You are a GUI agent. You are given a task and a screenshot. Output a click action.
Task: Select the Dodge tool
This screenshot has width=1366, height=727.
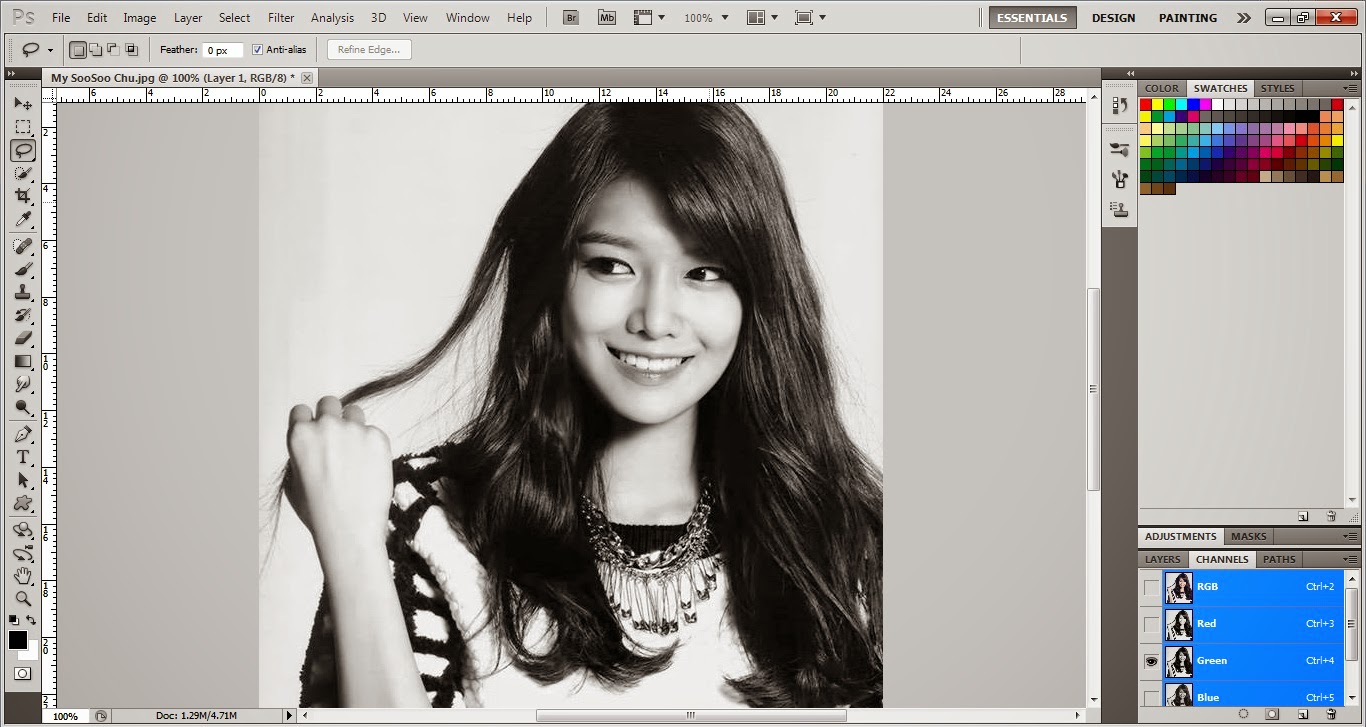tap(22, 407)
